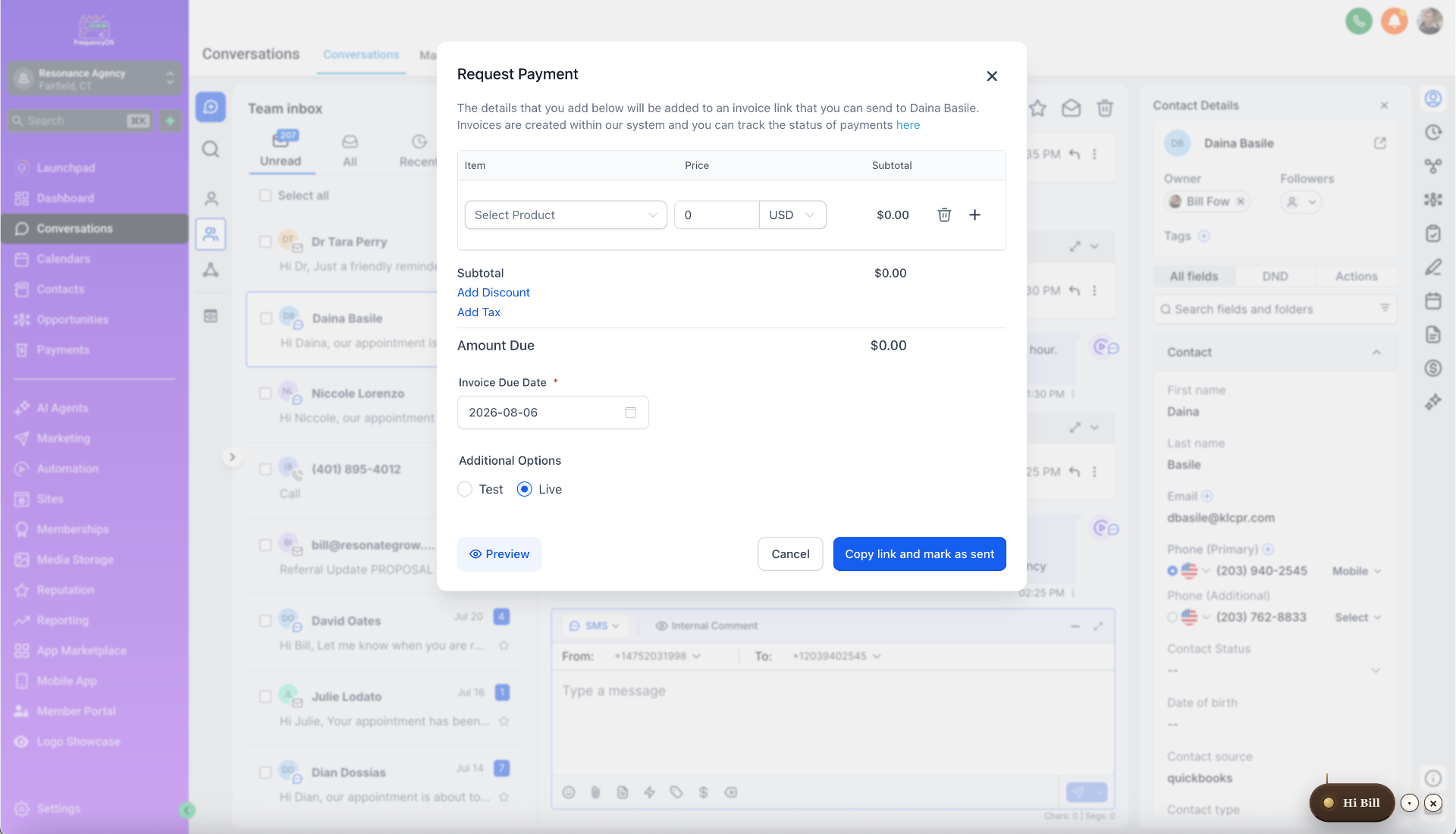Check Dr Tara Perry conversation checkbox
1456x834 pixels.
[265, 242]
